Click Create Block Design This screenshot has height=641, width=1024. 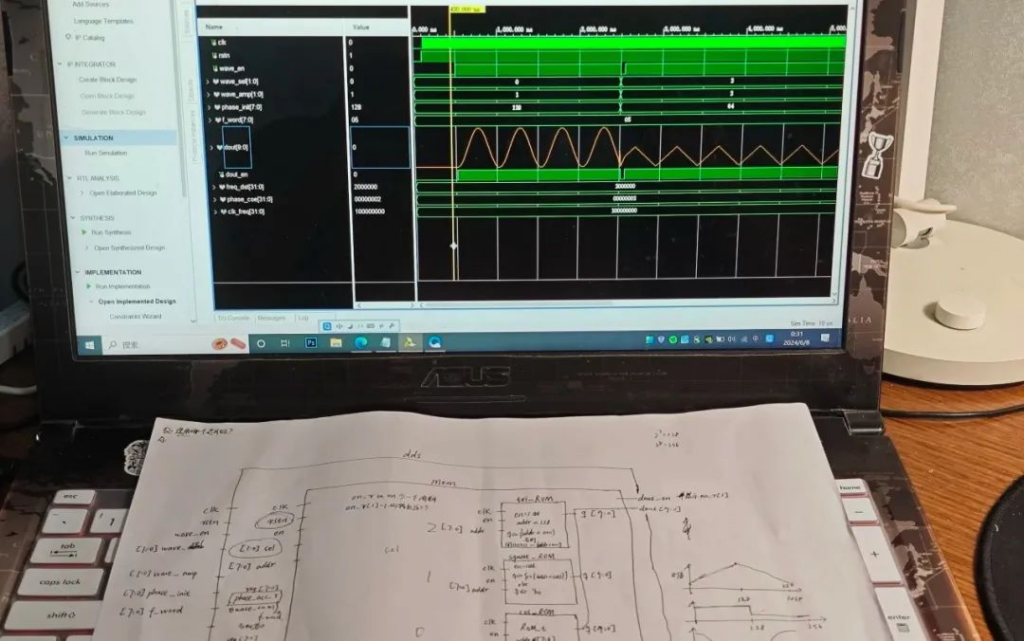[108, 79]
